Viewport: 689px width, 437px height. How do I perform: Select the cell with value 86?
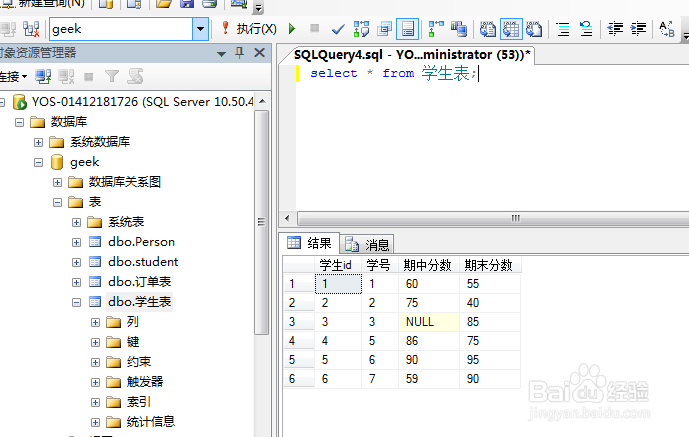(428, 341)
